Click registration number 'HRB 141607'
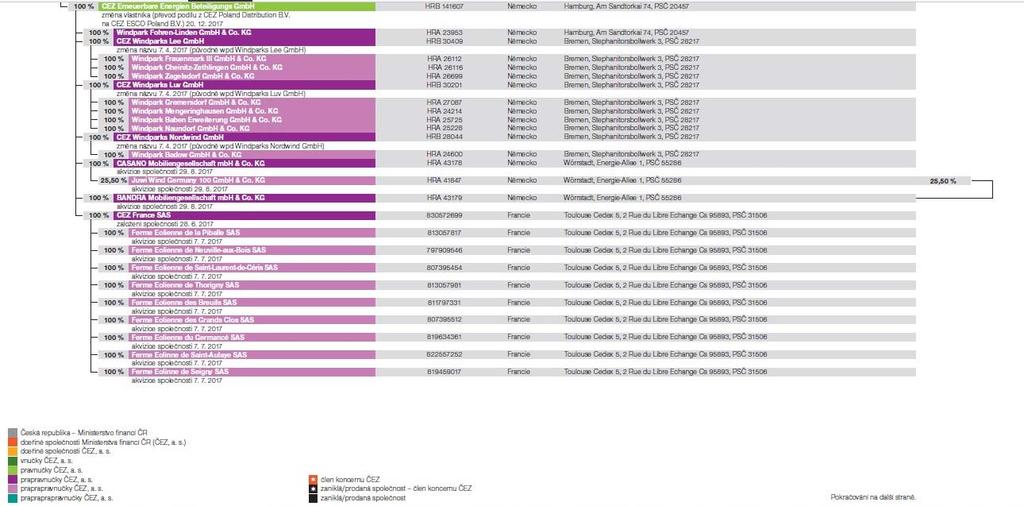Image resolution: width=1024 pixels, height=506 pixels. (x=445, y=6)
